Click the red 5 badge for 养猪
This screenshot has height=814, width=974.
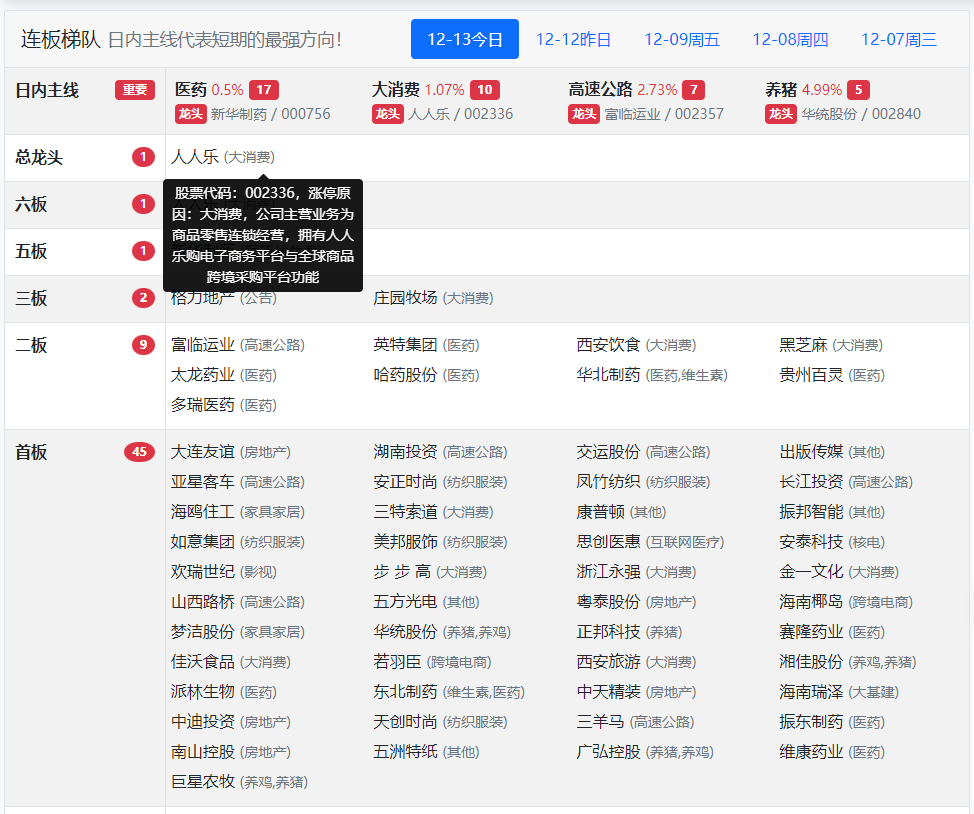click(858, 89)
